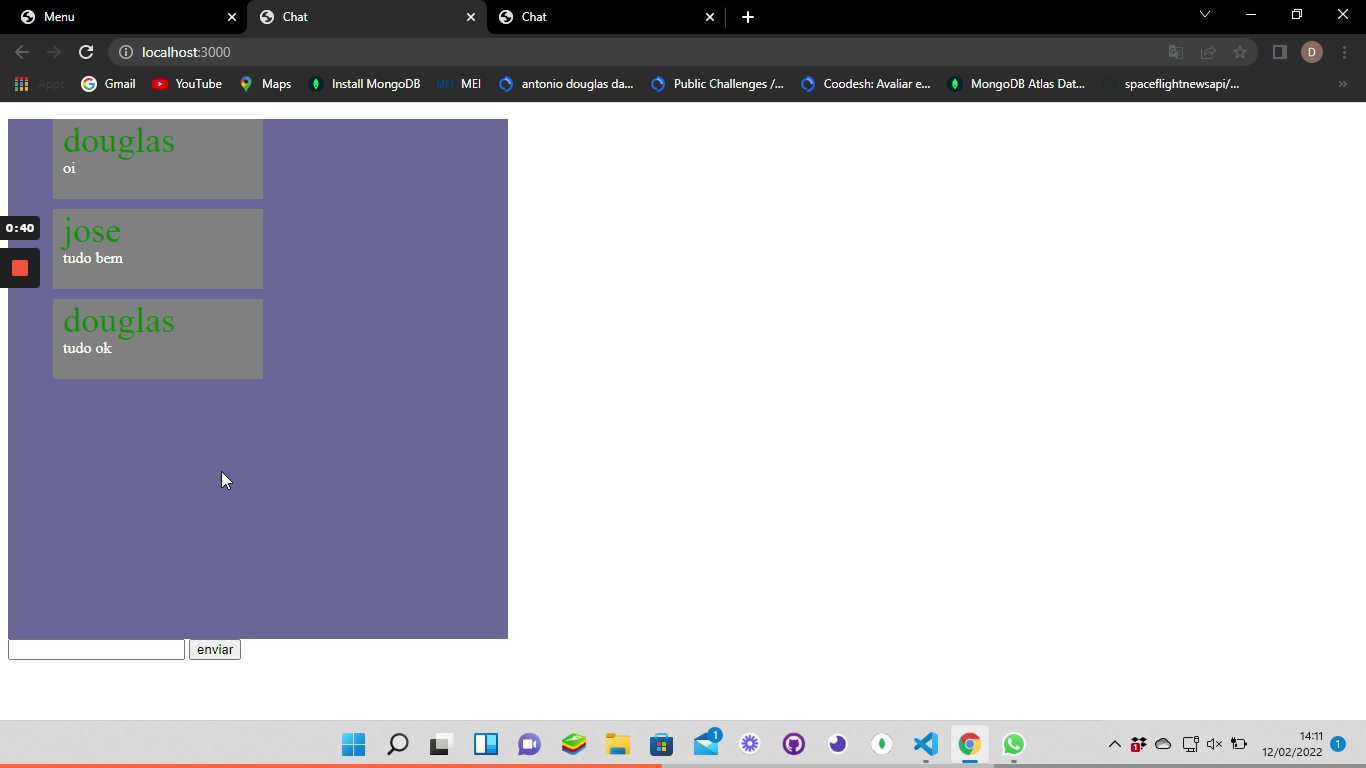1366x768 pixels.
Task: Switch to the third Chat tab
Action: click(x=600, y=17)
